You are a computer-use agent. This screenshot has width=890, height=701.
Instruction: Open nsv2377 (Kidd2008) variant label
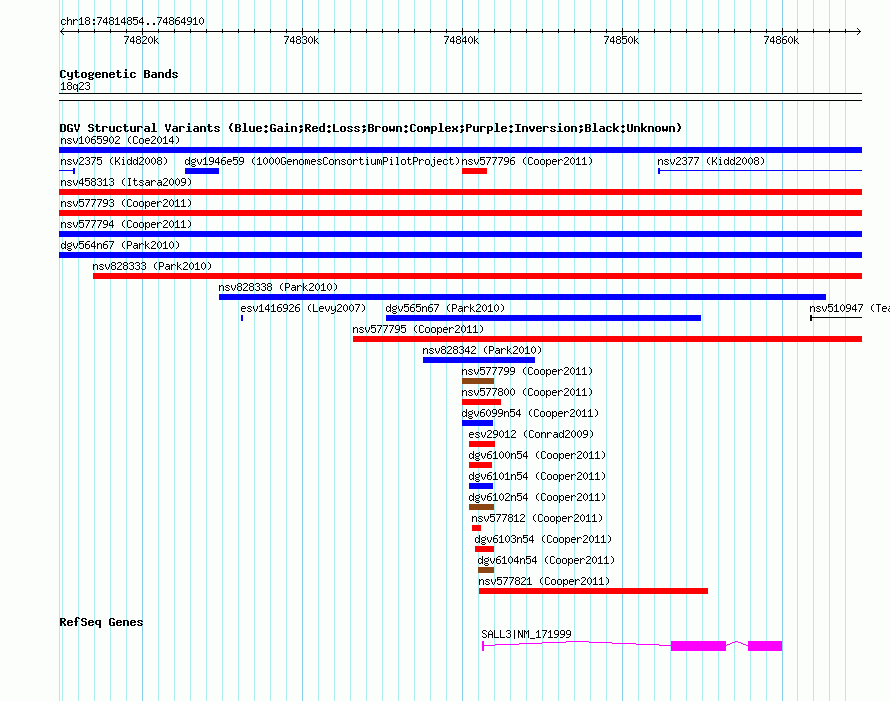(x=711, y=161)
